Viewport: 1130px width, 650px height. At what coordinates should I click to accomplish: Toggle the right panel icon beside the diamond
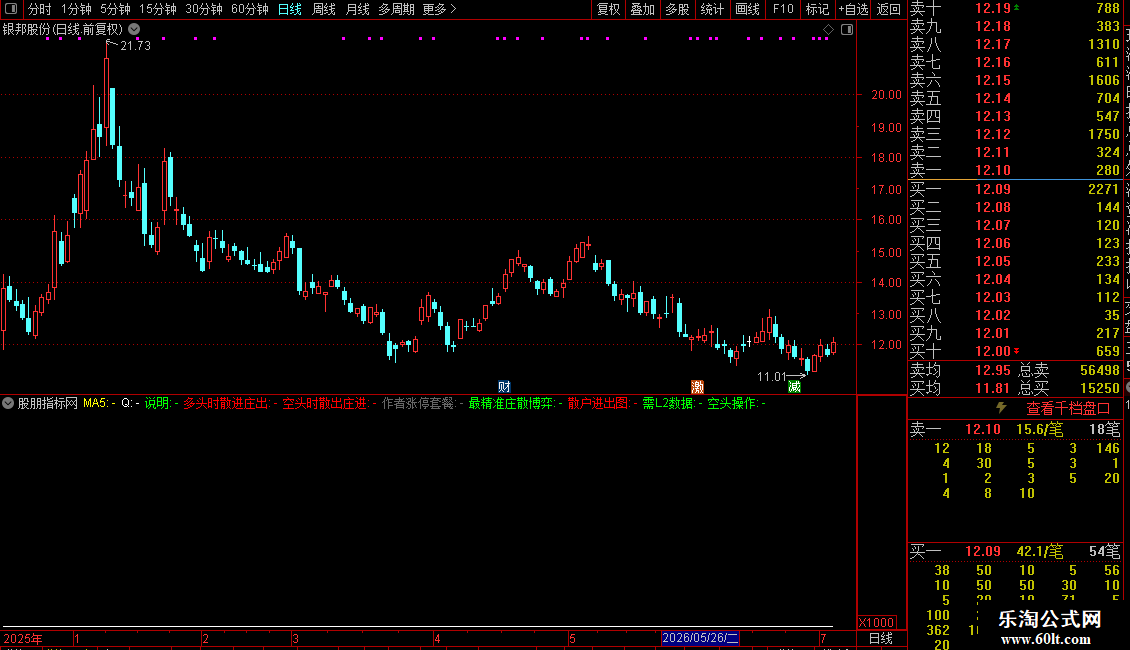point(847,30)
